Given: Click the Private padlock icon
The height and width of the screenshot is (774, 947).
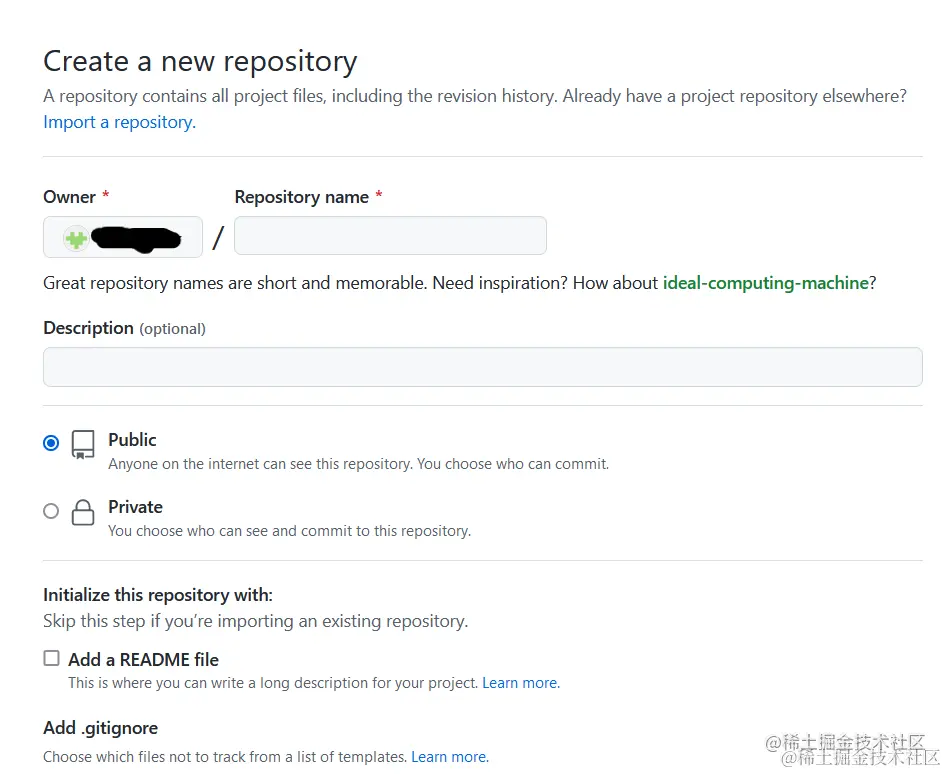Looking at the screenshot, I should click(83, 513).
